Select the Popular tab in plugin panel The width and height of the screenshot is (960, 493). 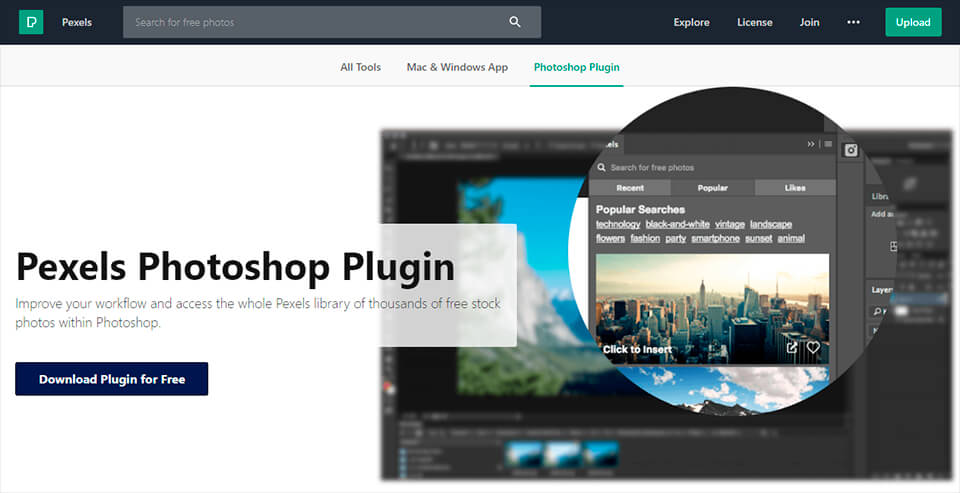(x=713, y=188)
